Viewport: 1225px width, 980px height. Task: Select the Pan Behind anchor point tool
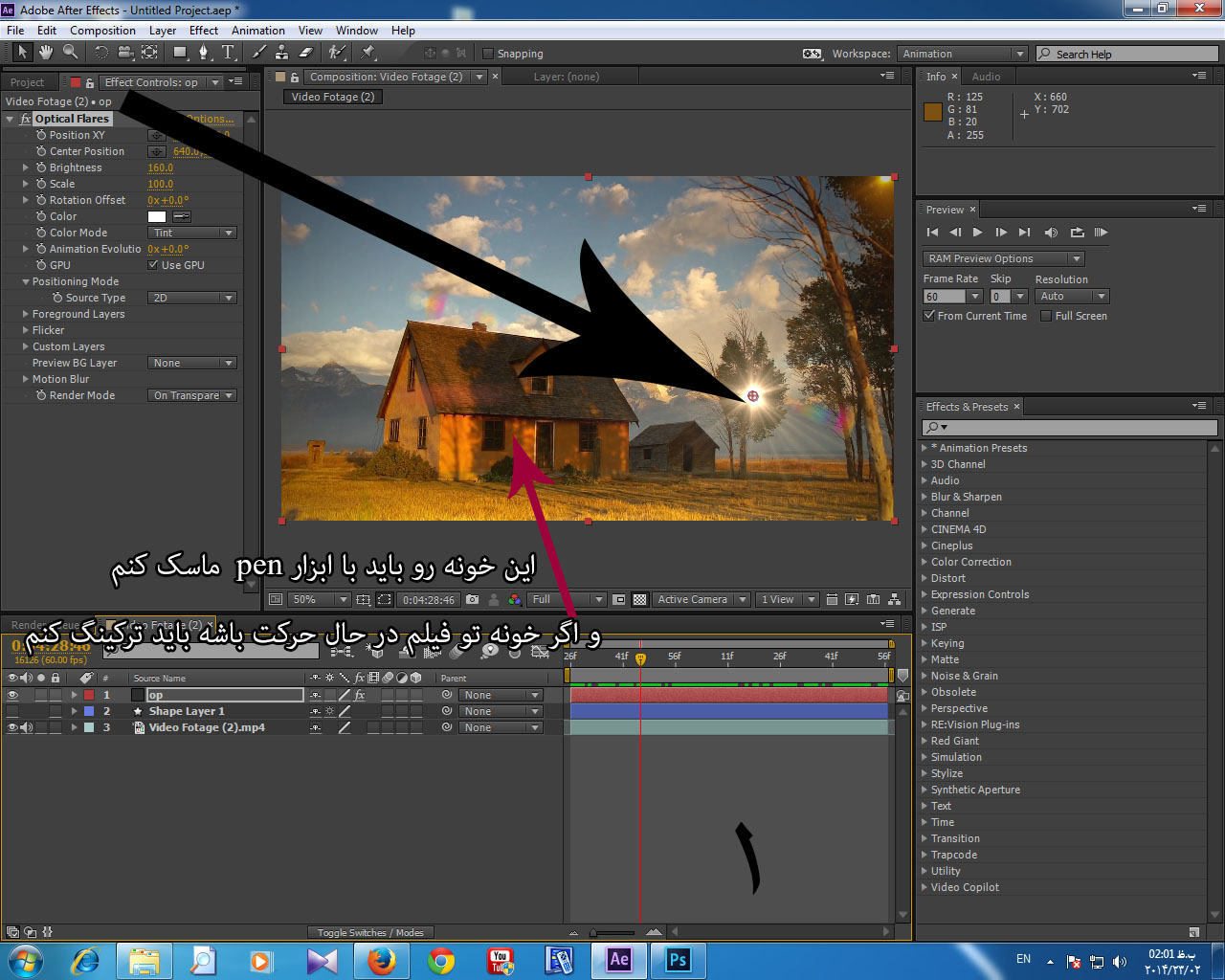(150, 52)
